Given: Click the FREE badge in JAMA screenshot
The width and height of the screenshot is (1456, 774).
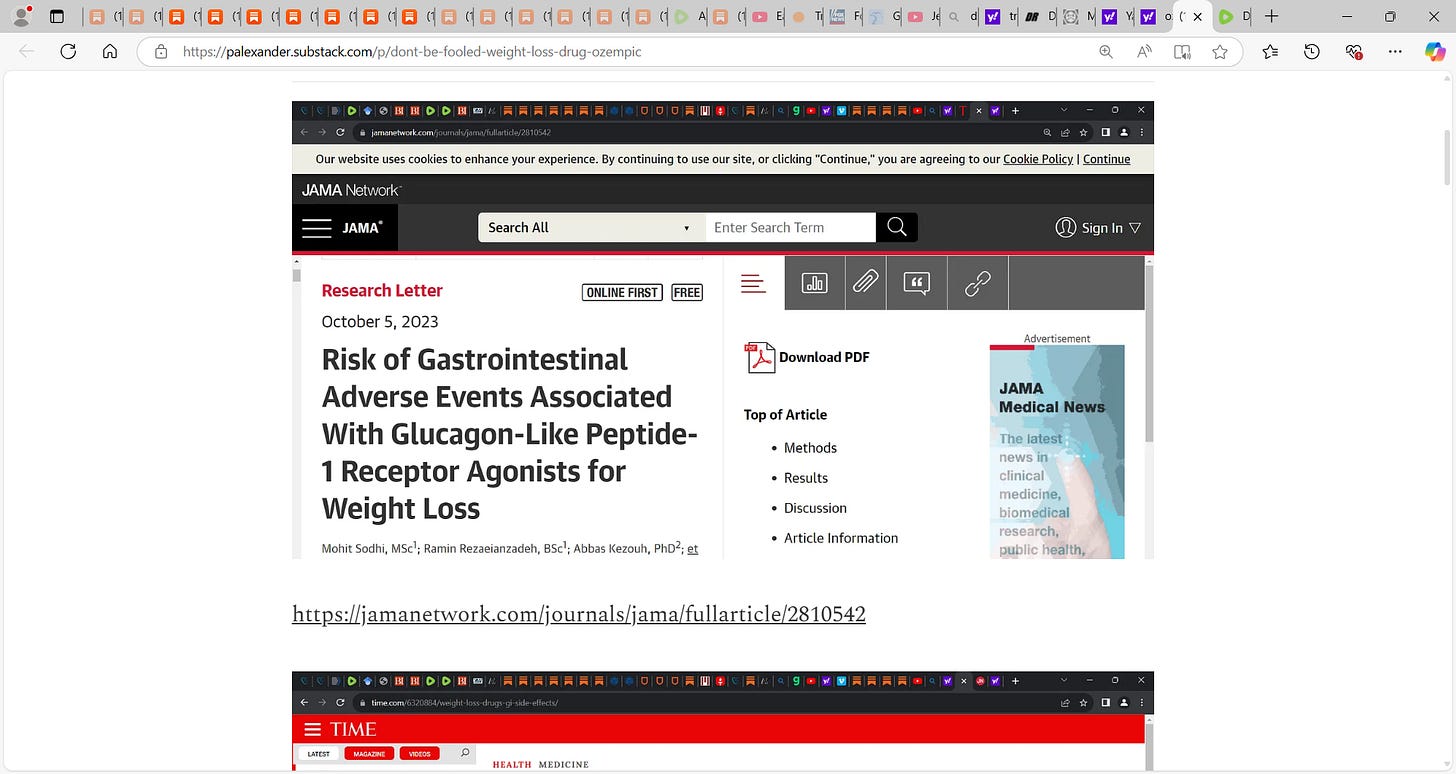Looking at the screenshot, I should coord(687,292).
